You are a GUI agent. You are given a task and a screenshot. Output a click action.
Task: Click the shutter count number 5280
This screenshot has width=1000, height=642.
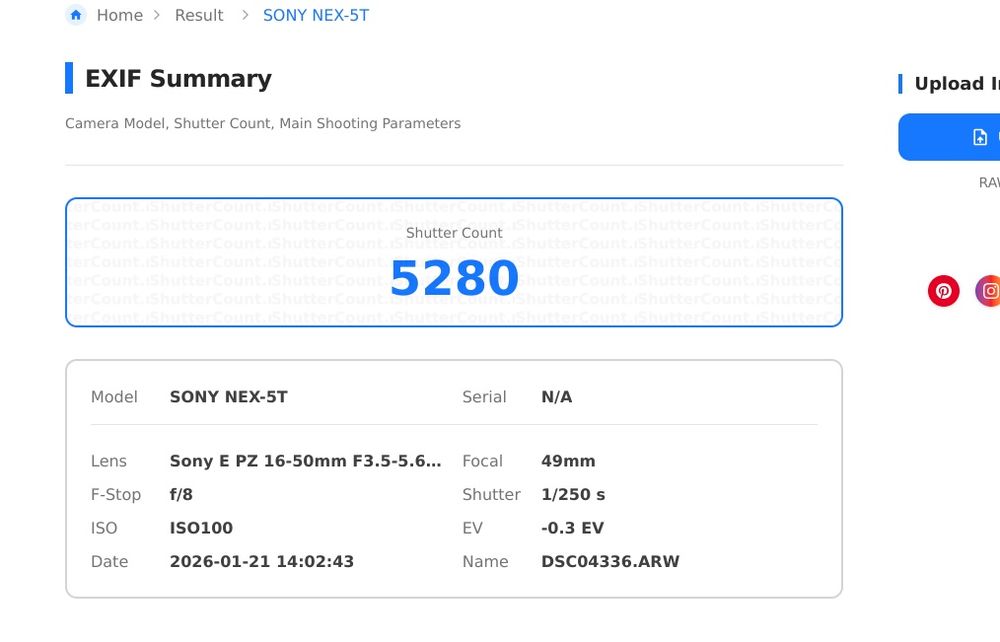(454, 279)
